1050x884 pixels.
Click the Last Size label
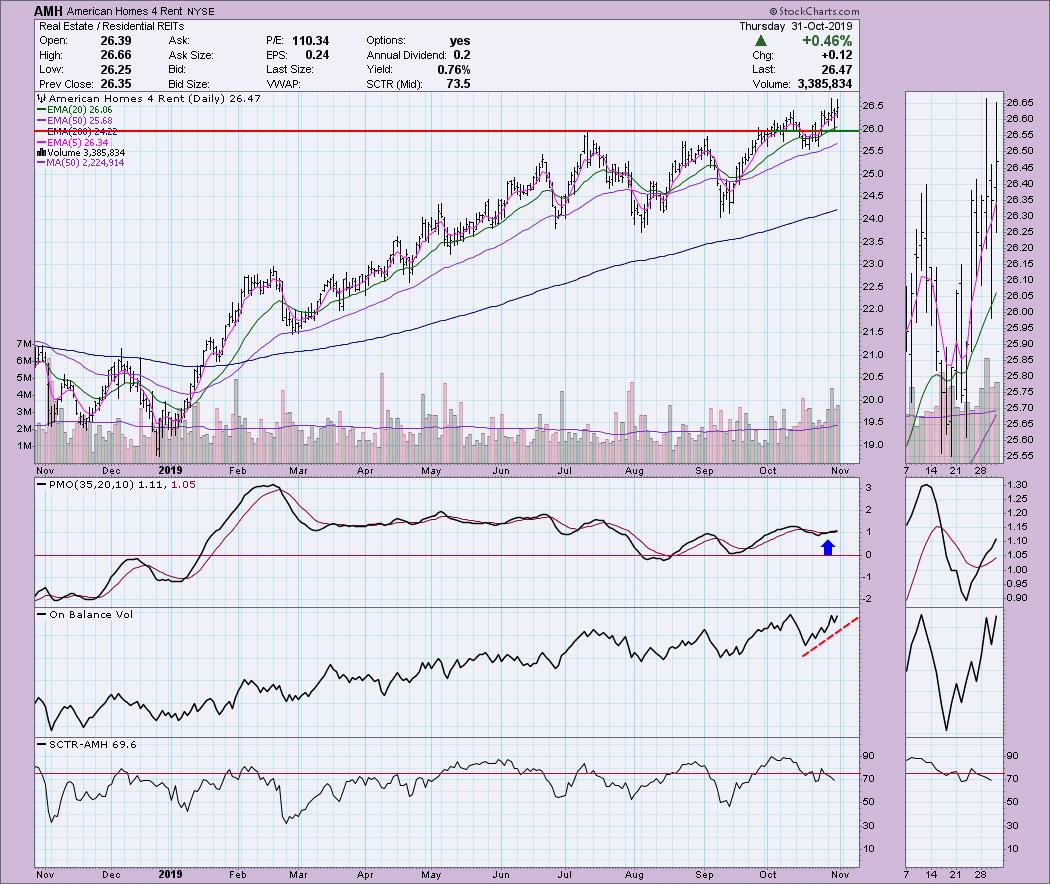[289, 70]
